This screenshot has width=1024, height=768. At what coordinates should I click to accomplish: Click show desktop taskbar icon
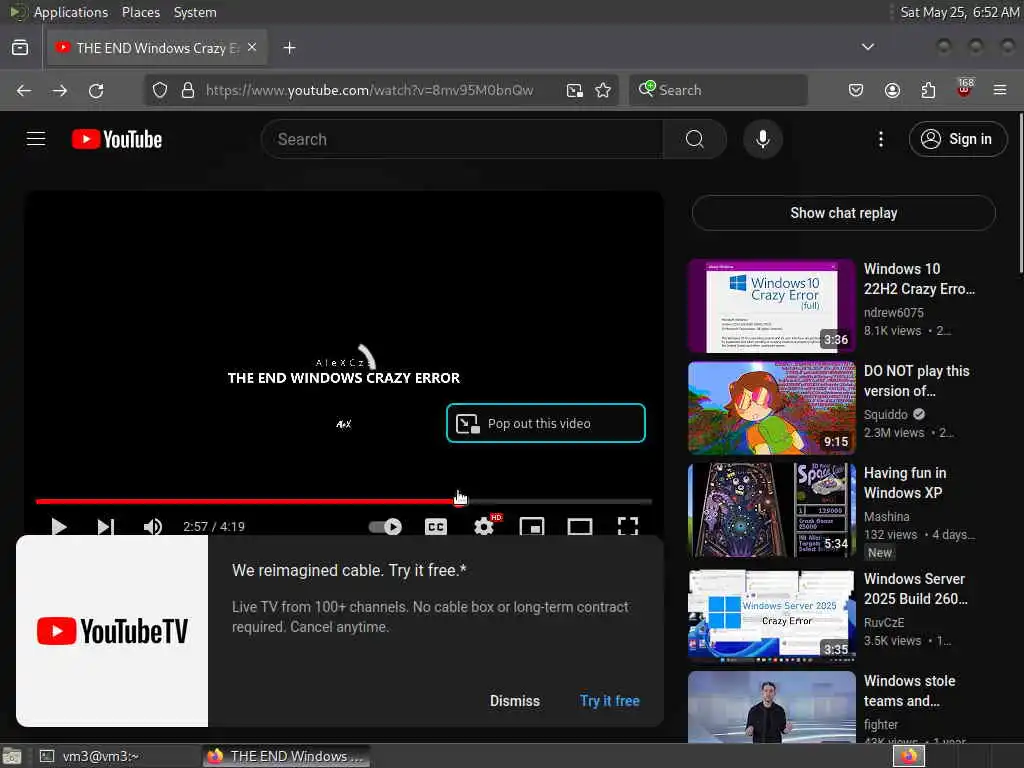[12, 757]
